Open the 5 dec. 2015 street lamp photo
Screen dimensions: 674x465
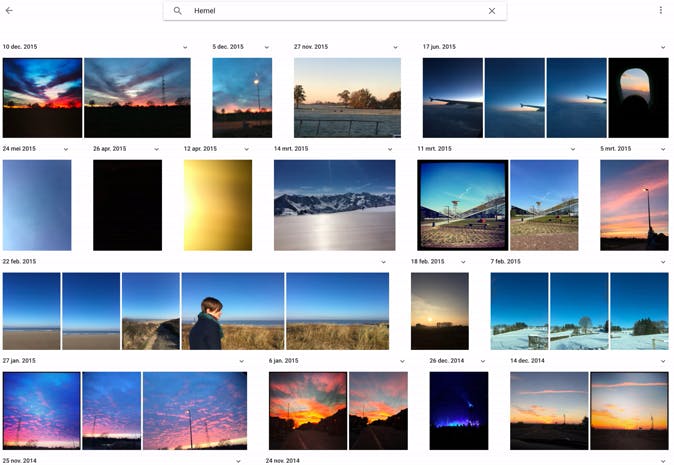pyautogui.click(x=242, y=98)
